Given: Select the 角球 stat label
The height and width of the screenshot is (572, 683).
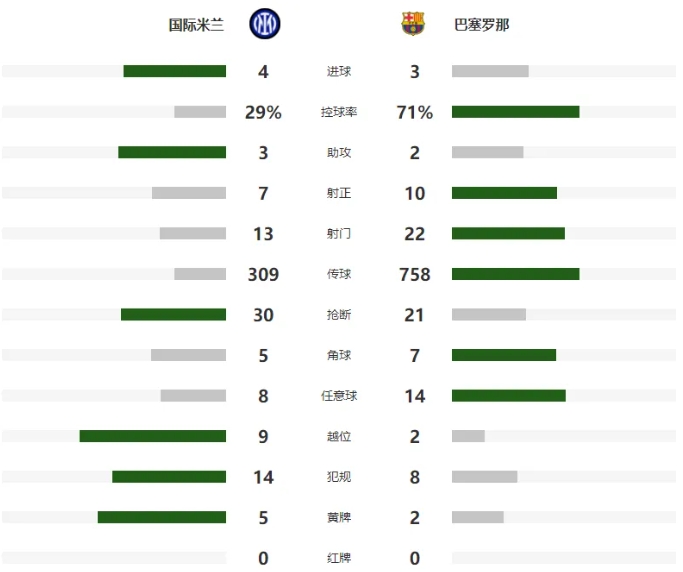Looking at the screenshot, I should [x=339, y=355].
